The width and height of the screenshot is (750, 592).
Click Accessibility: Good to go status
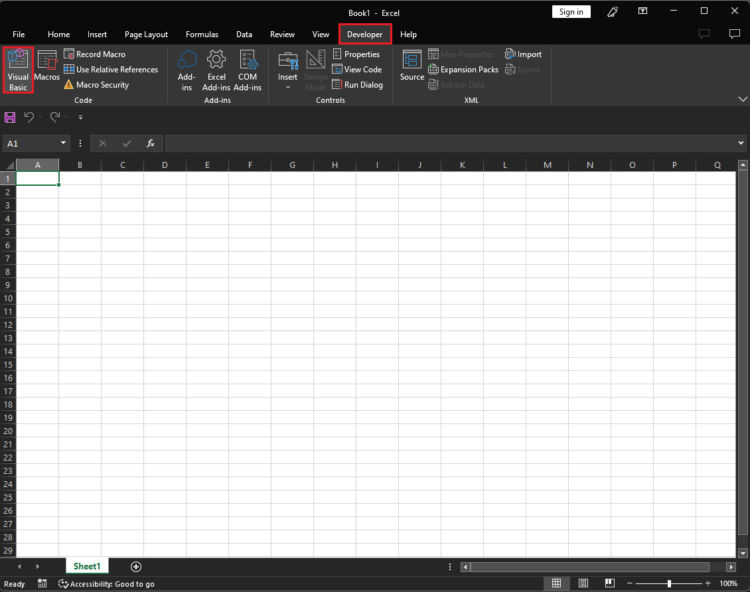(106, 584)
